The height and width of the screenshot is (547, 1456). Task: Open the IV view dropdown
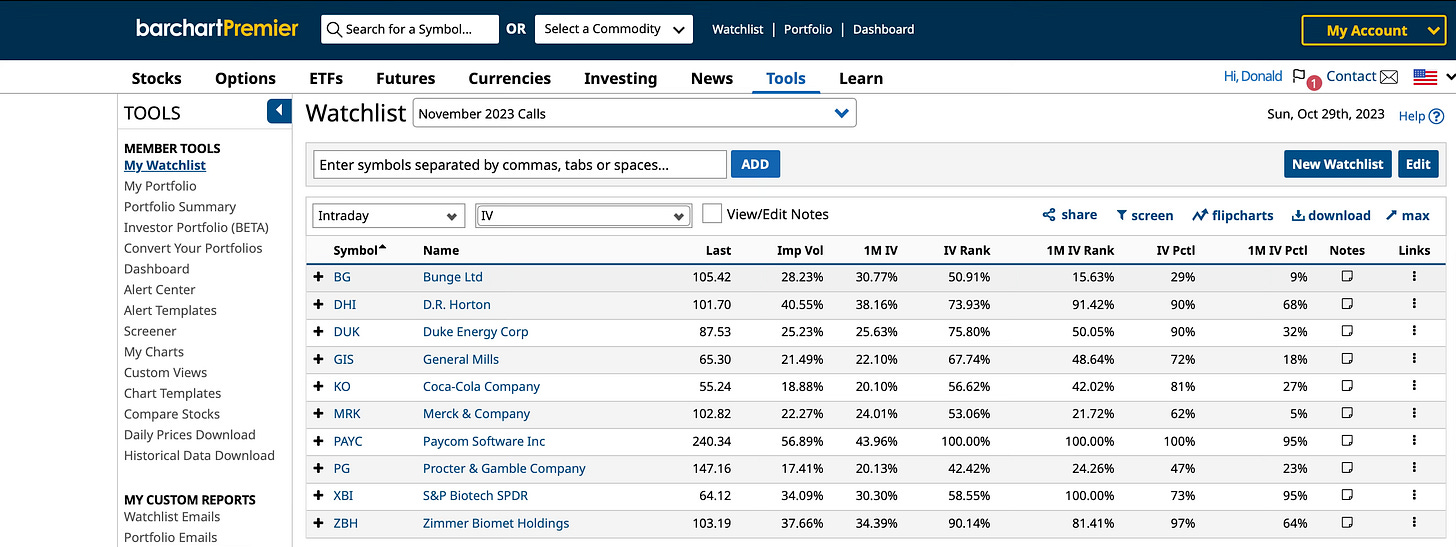coord(584,215)
